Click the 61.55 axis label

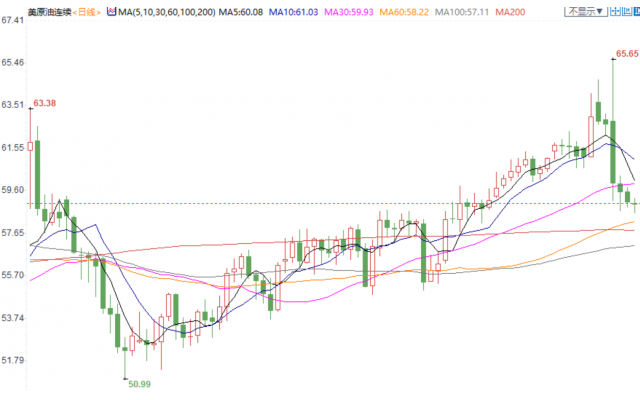tap(13, 147)
